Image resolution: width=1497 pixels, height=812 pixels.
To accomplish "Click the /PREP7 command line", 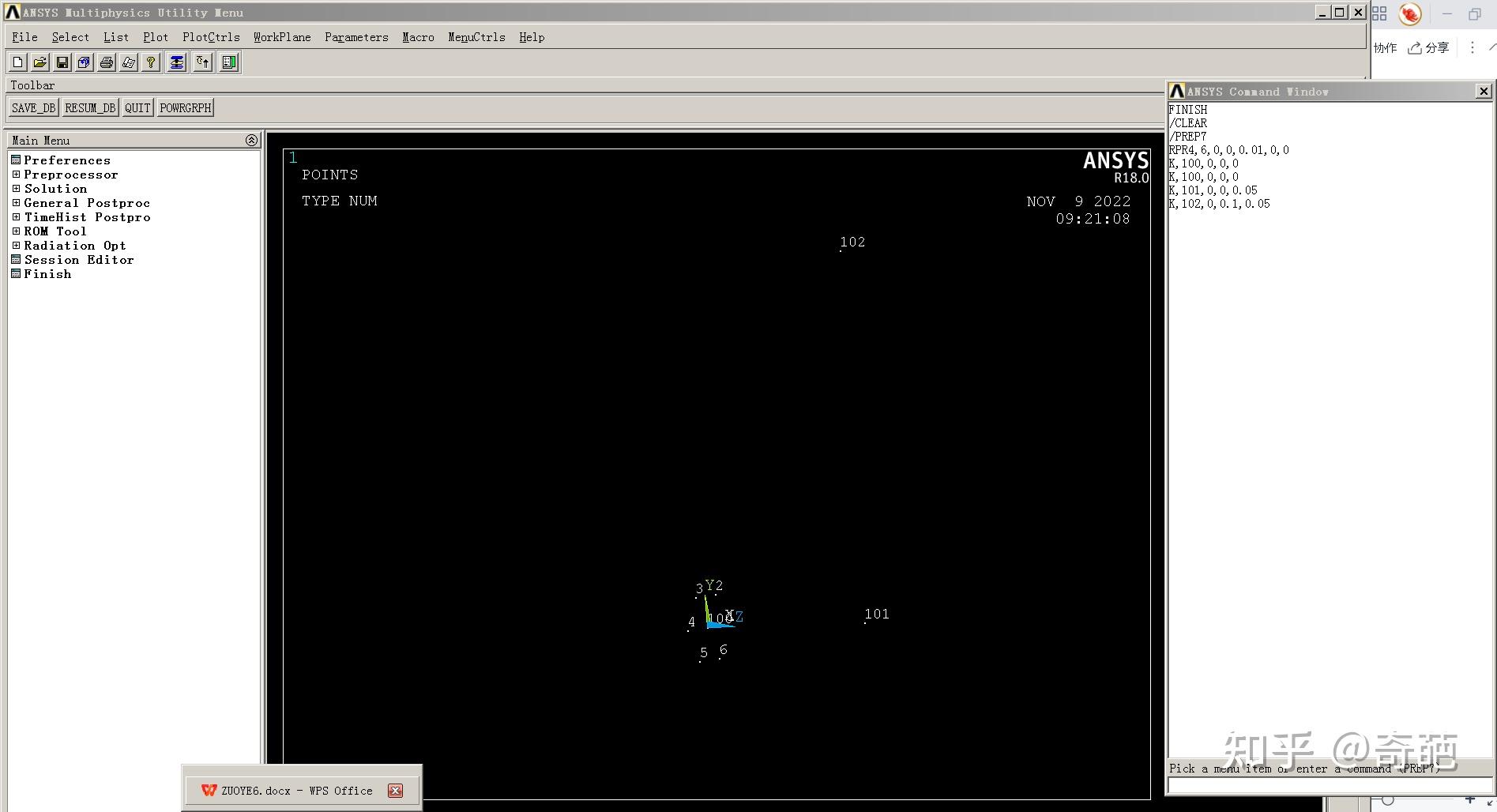I will [1187, 137].
